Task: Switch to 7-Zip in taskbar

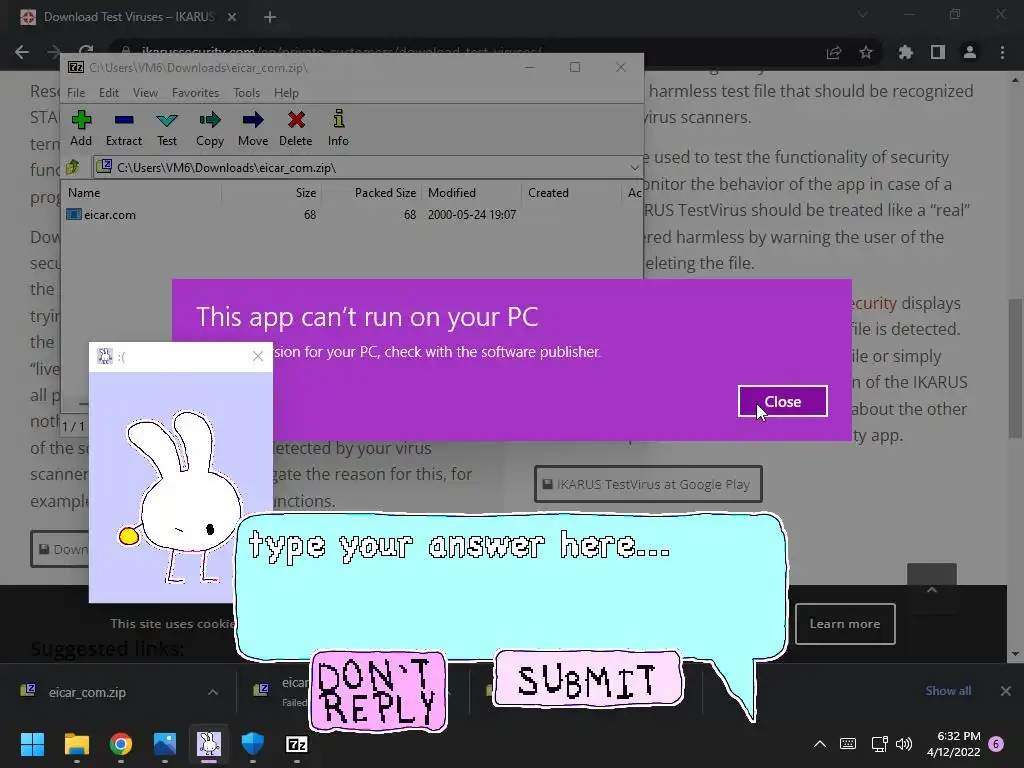Action: 297,744
